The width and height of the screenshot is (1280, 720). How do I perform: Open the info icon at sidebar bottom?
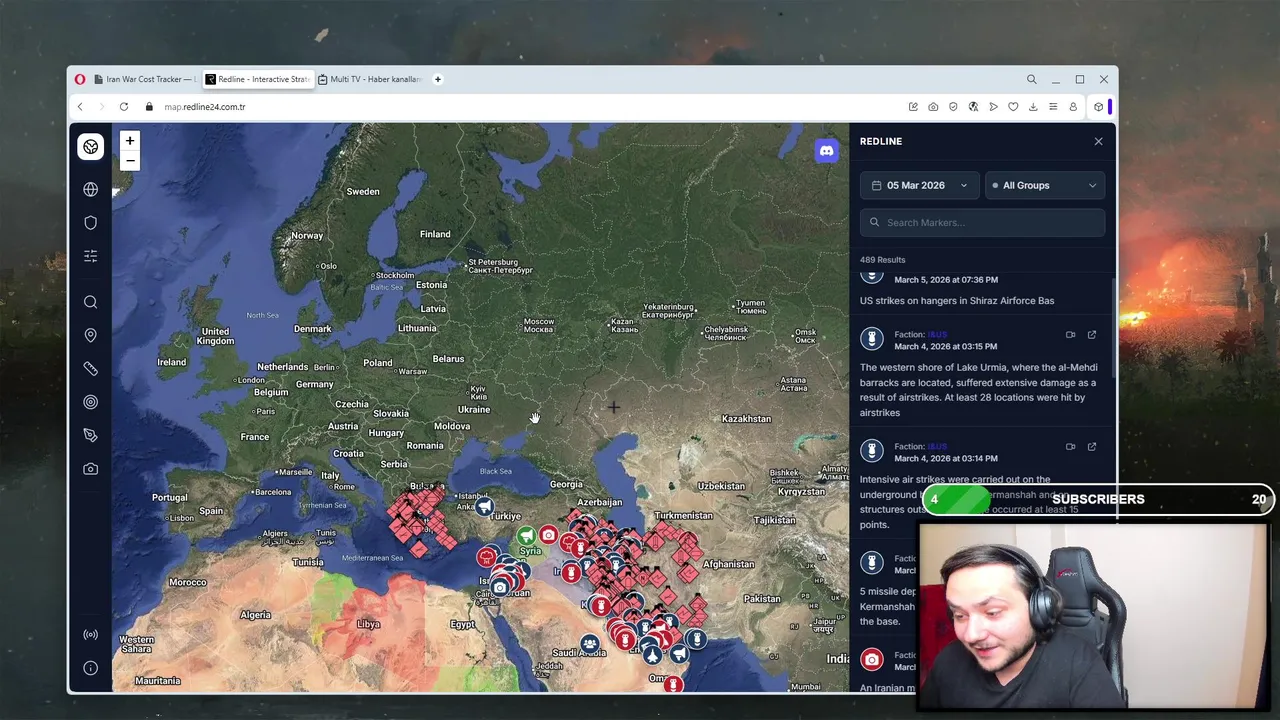90,668
